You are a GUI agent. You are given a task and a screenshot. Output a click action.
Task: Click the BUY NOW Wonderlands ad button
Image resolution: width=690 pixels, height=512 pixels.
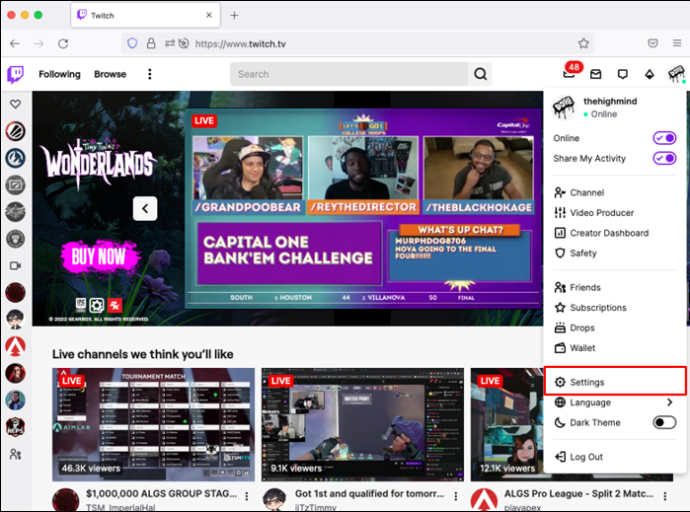pos(99,256)
